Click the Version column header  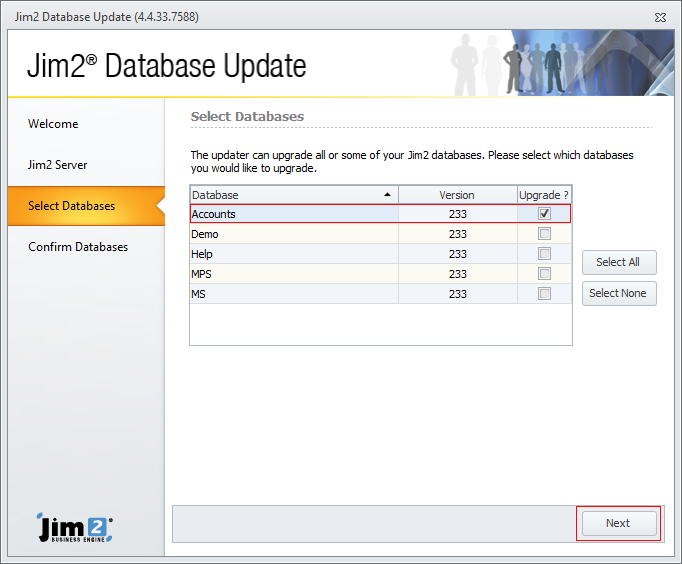coord(458,195)
